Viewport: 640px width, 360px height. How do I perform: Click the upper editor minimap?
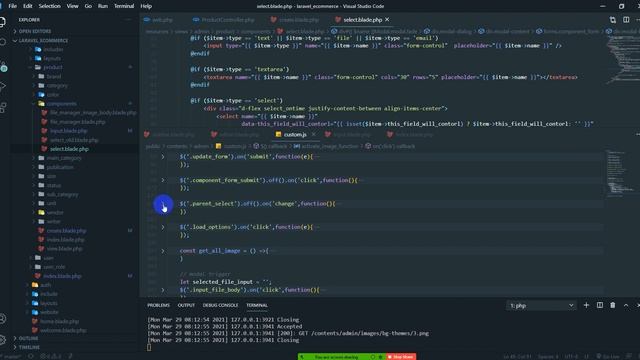click(x=622, y=61)
